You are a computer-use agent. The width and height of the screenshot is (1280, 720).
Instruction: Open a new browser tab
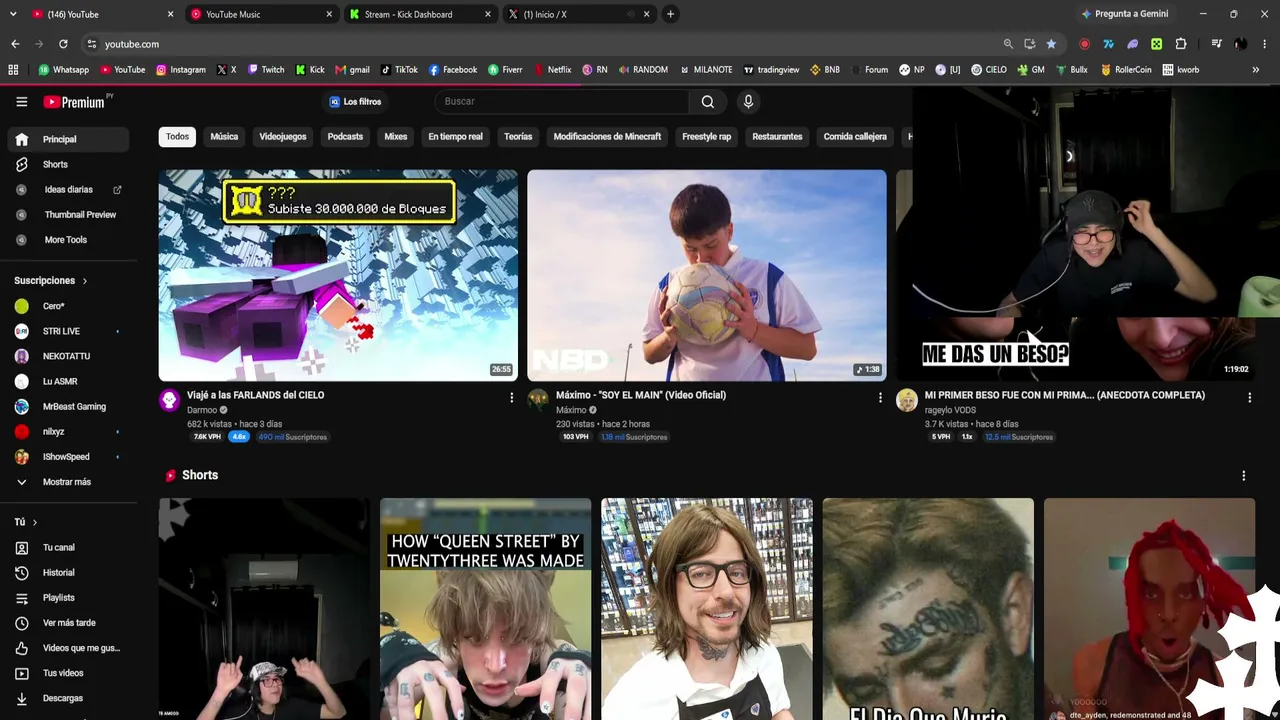tap(670, 14)
